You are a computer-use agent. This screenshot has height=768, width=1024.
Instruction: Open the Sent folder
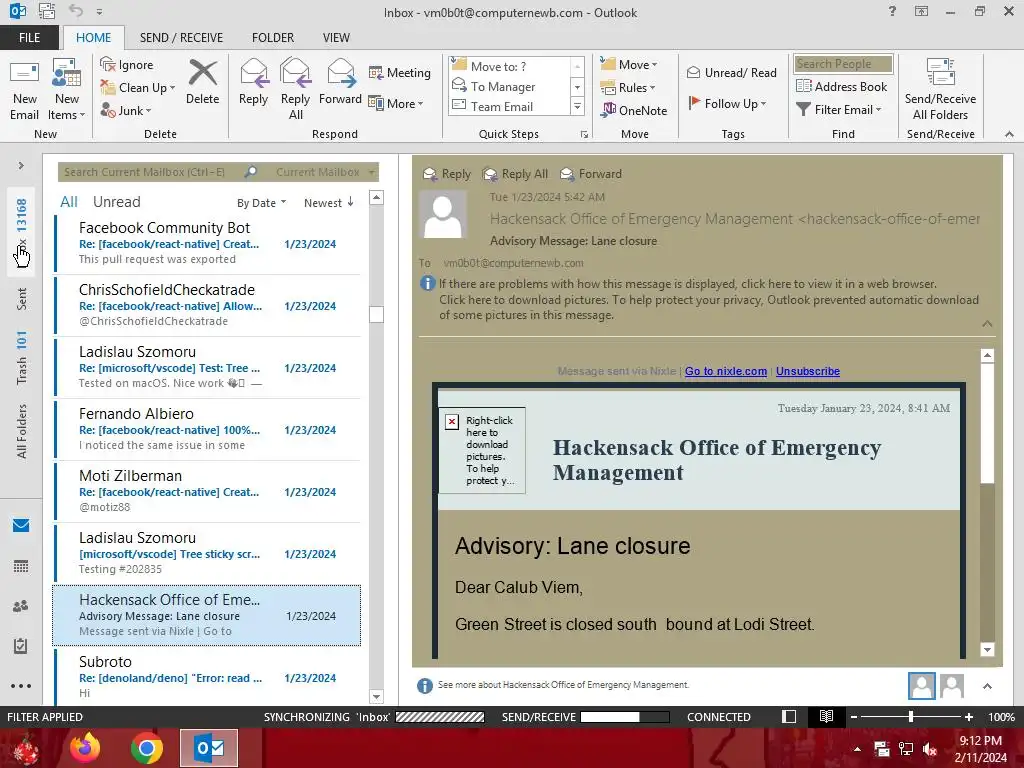tap(22, 299)
